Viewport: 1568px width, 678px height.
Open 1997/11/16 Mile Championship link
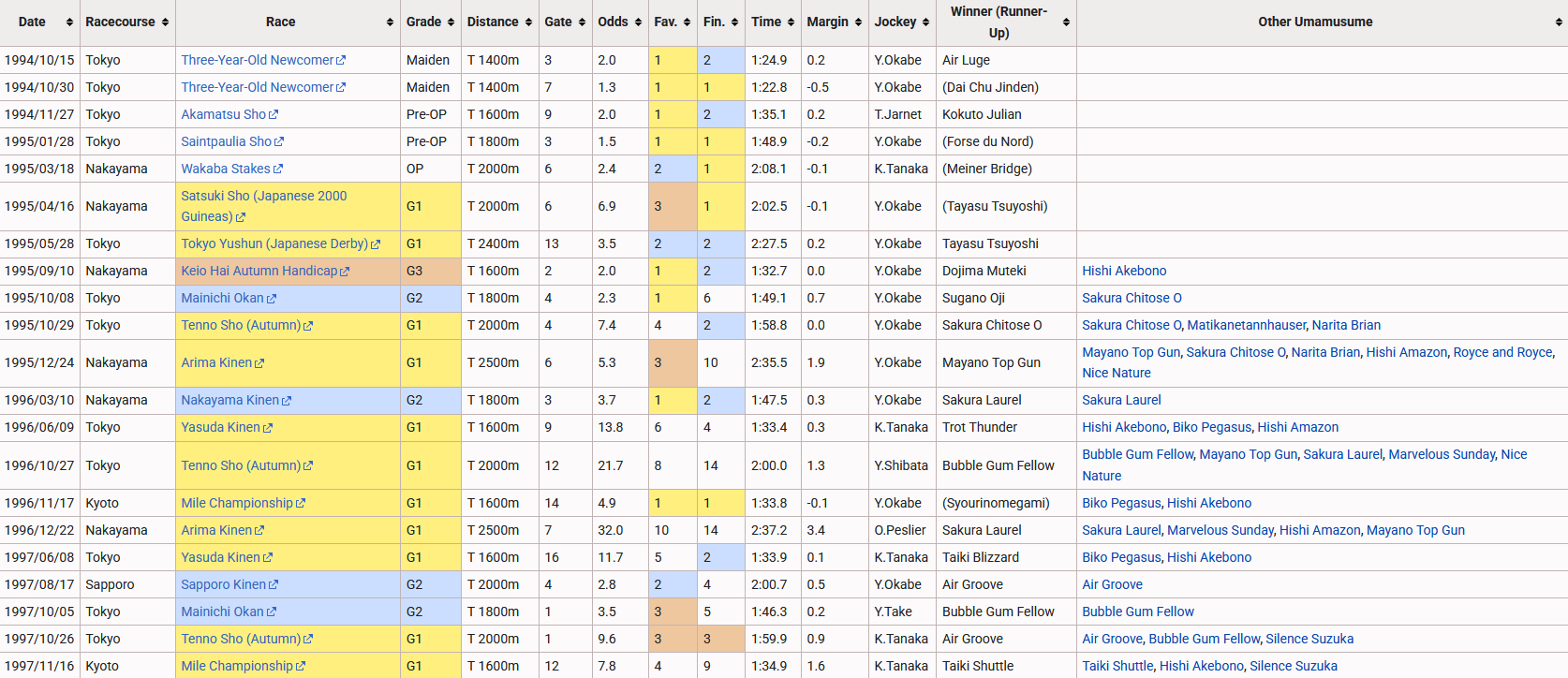pos(237,666)
